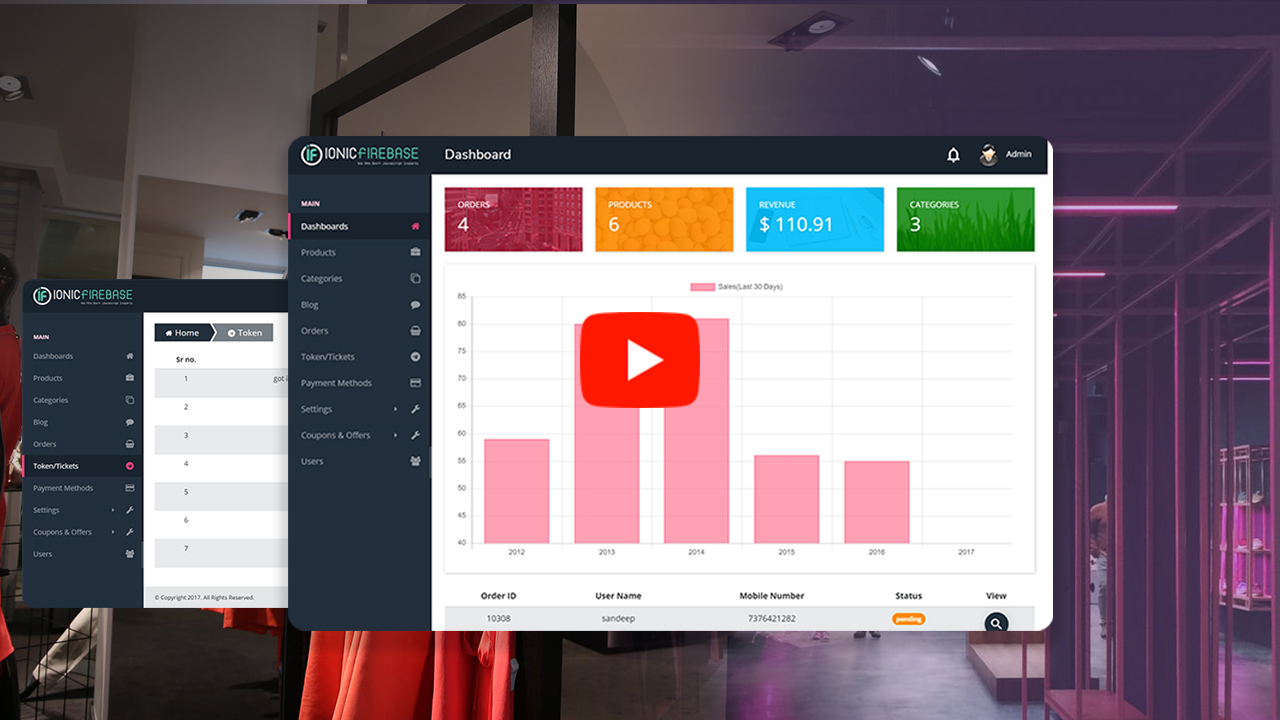Open the Ionic Firebase logo in the Token window
Screen dimensions: 1280x720
(82, 295)
